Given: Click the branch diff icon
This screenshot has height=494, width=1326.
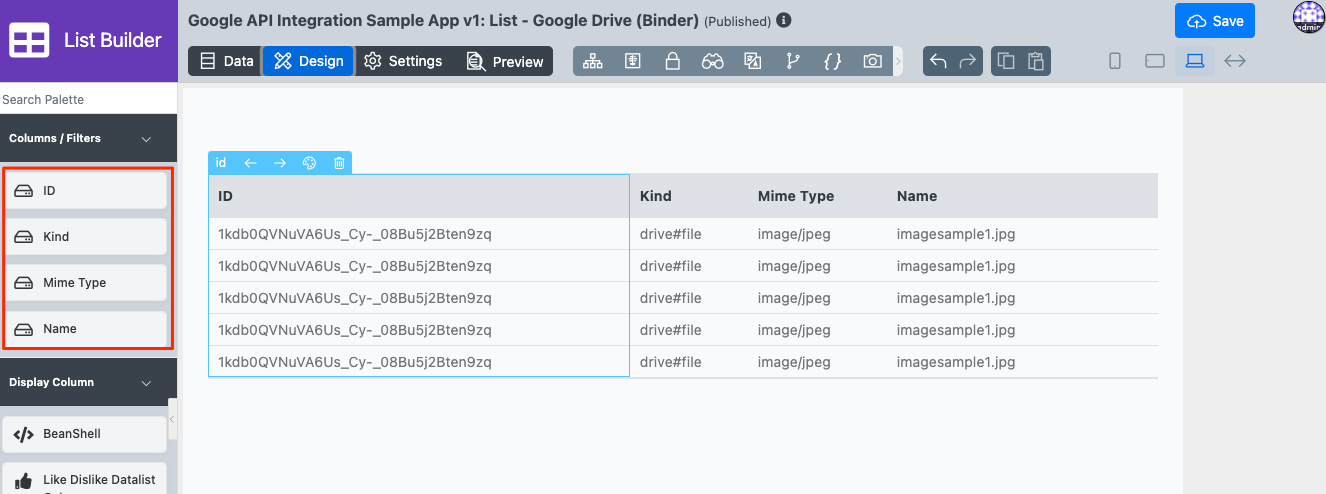Looking at the screenshot, I should (x=793, y=61).
